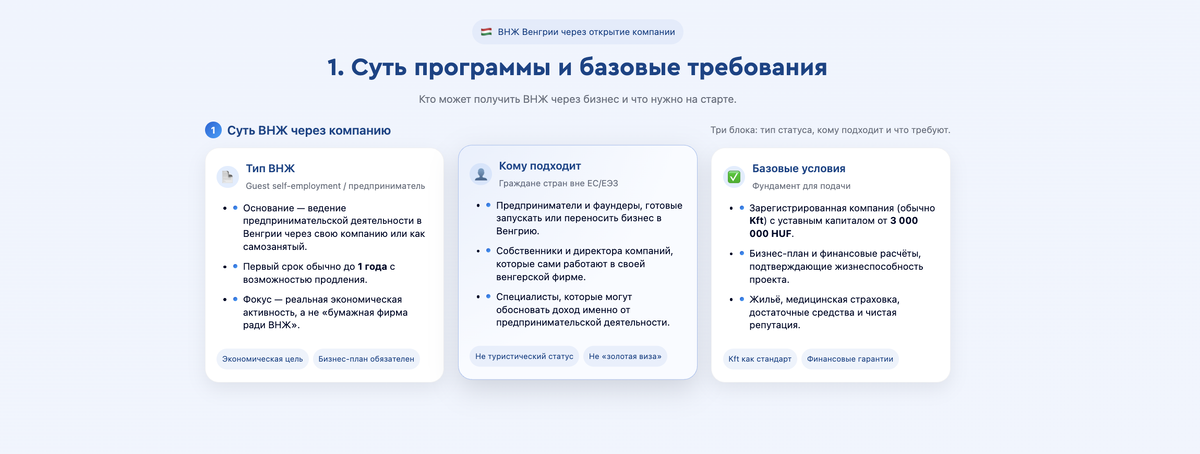Click the bullet Предприниматели и фаундеры
This screenshot has height=454, width=1200.
[x=589, y=217]
